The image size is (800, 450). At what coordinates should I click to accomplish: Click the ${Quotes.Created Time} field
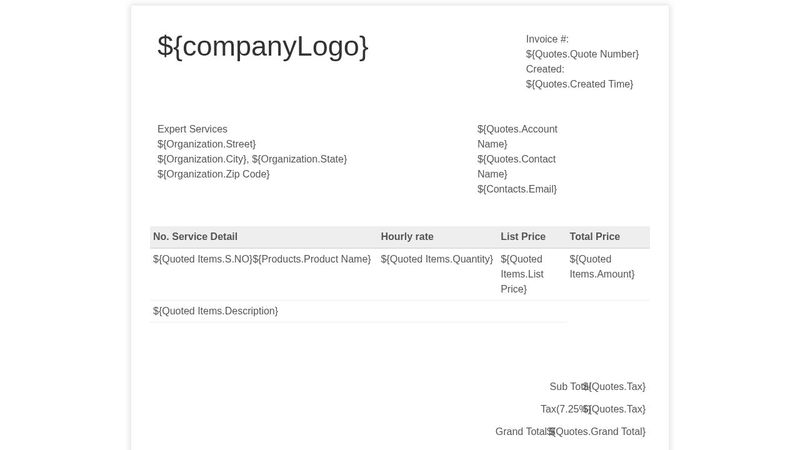(x=579, y=84)
